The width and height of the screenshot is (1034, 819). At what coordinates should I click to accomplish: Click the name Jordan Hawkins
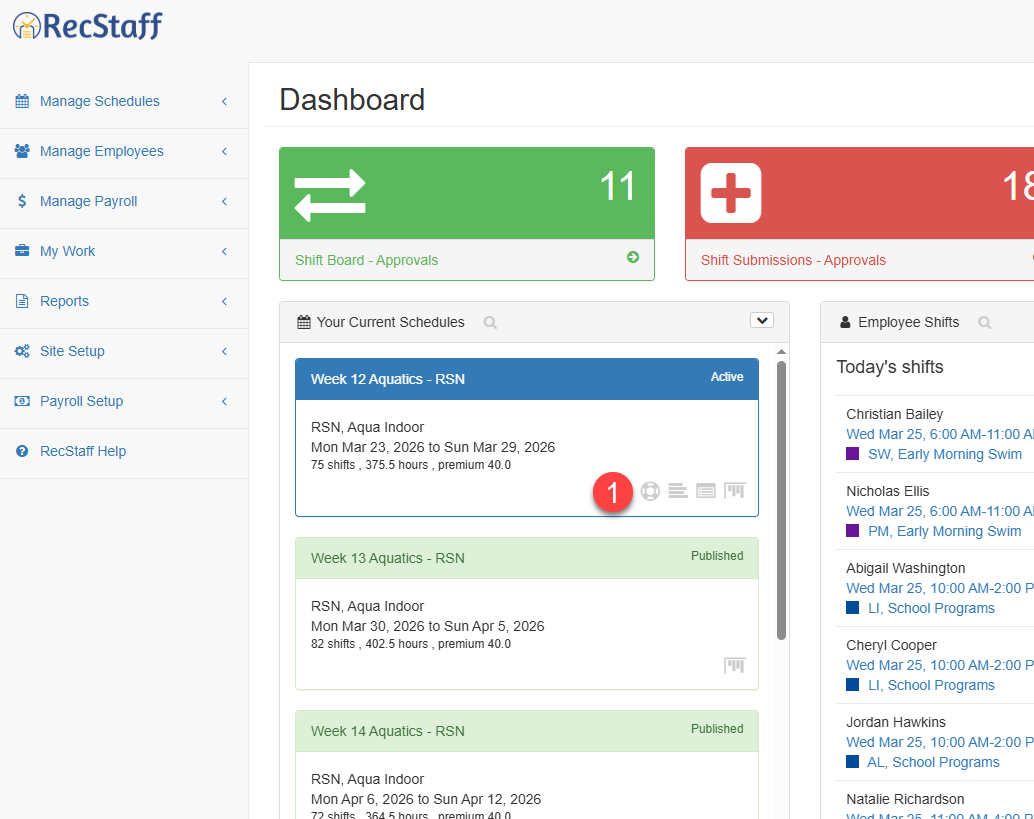pos(896,723)
